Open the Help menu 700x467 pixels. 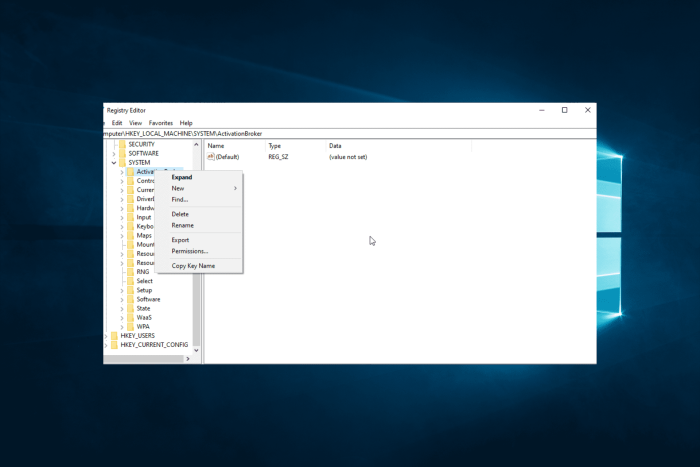[x=186, y=123]
